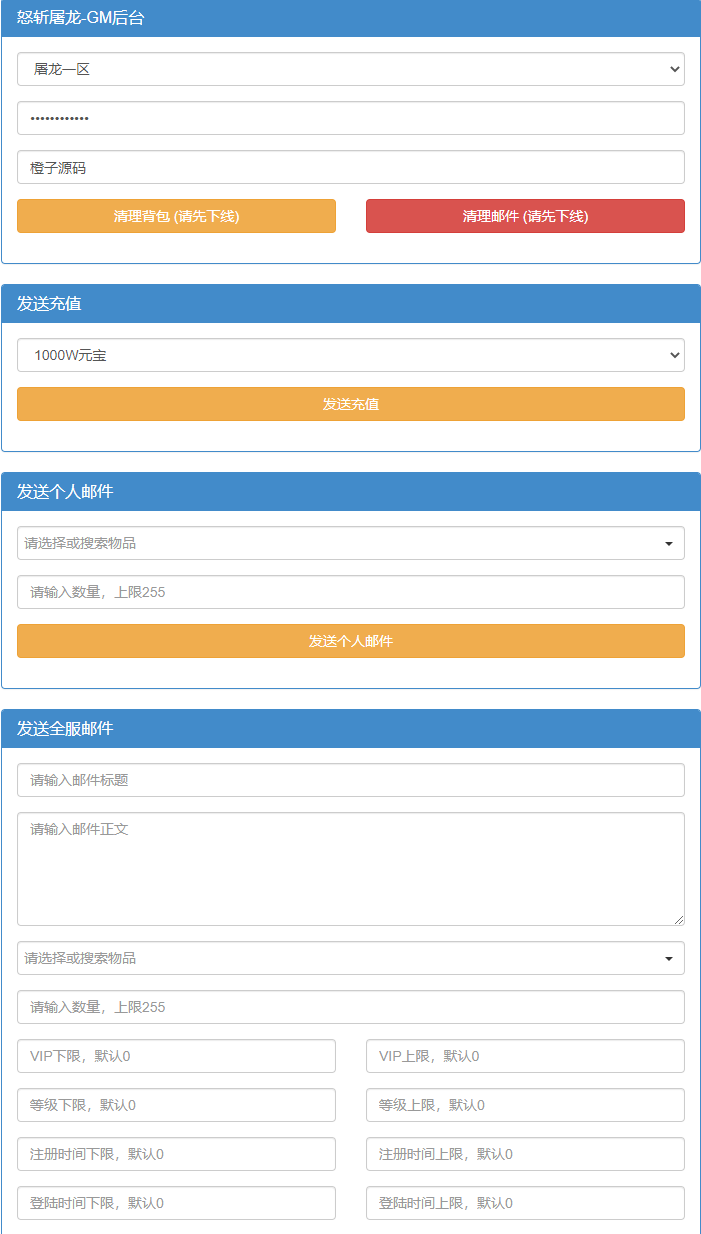Screen dimensions: 701x1234
Task: Expand the 1000W元宝 recharge dropdown
Action: tap(350, 355)
